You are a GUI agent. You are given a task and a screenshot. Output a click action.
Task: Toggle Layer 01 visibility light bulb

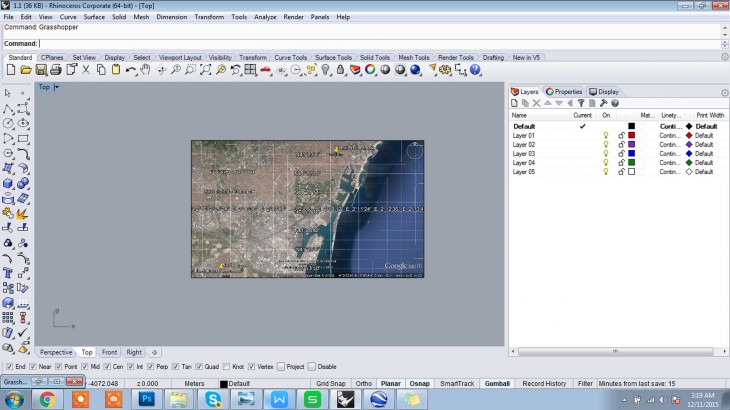(605, 135)
